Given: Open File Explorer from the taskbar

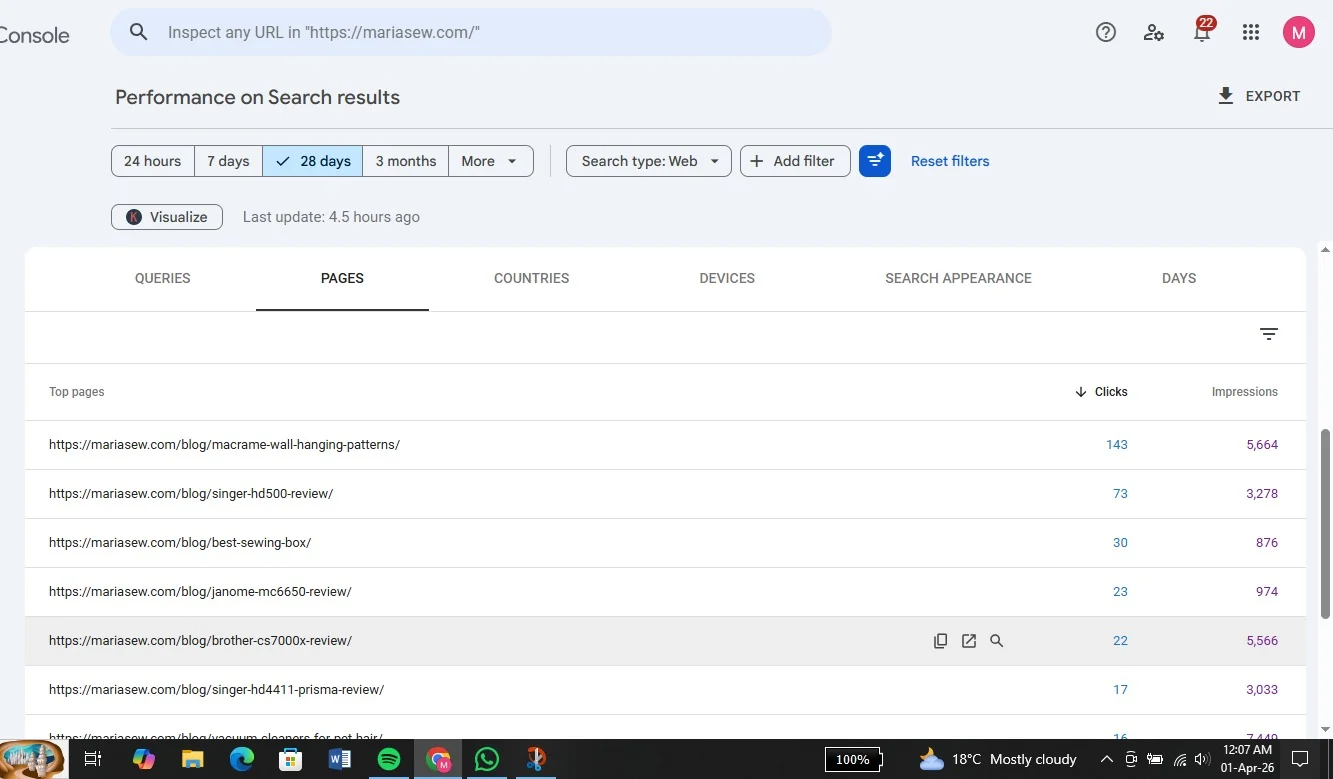Looking at the screenshot, I should pyautogui.click(x=192, y=759).
